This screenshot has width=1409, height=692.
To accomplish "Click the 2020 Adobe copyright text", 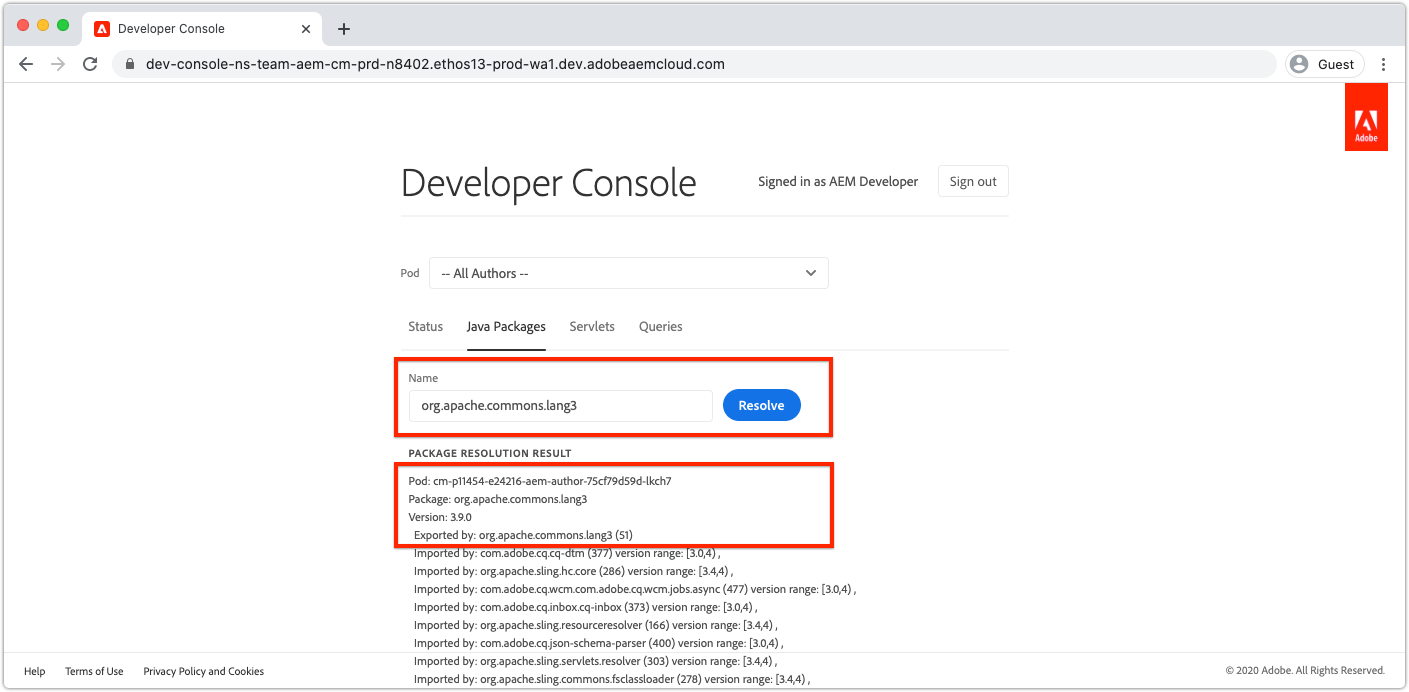I will pos(1305,671).
